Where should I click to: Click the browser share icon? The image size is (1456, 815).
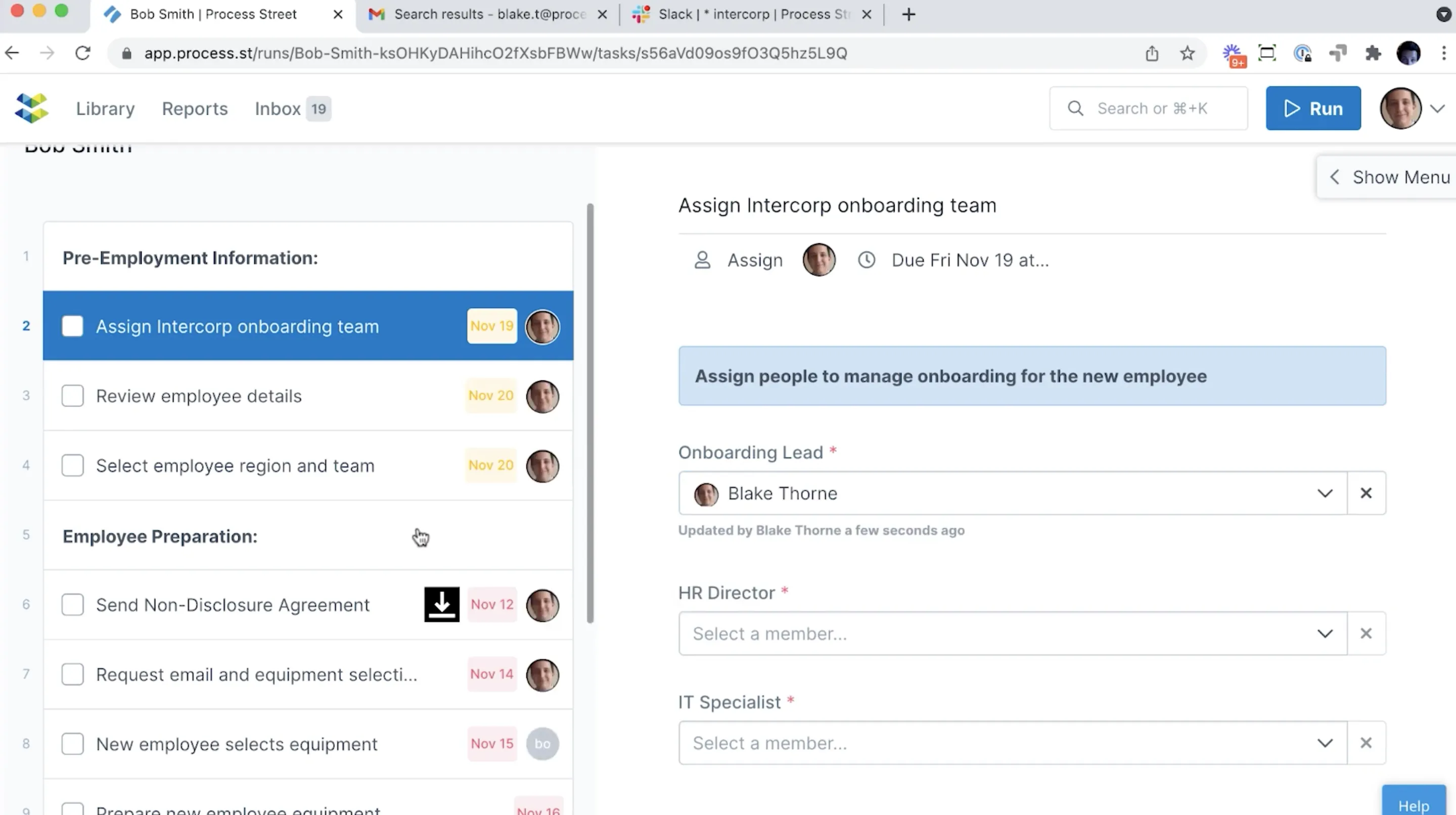coord(1152,53)
